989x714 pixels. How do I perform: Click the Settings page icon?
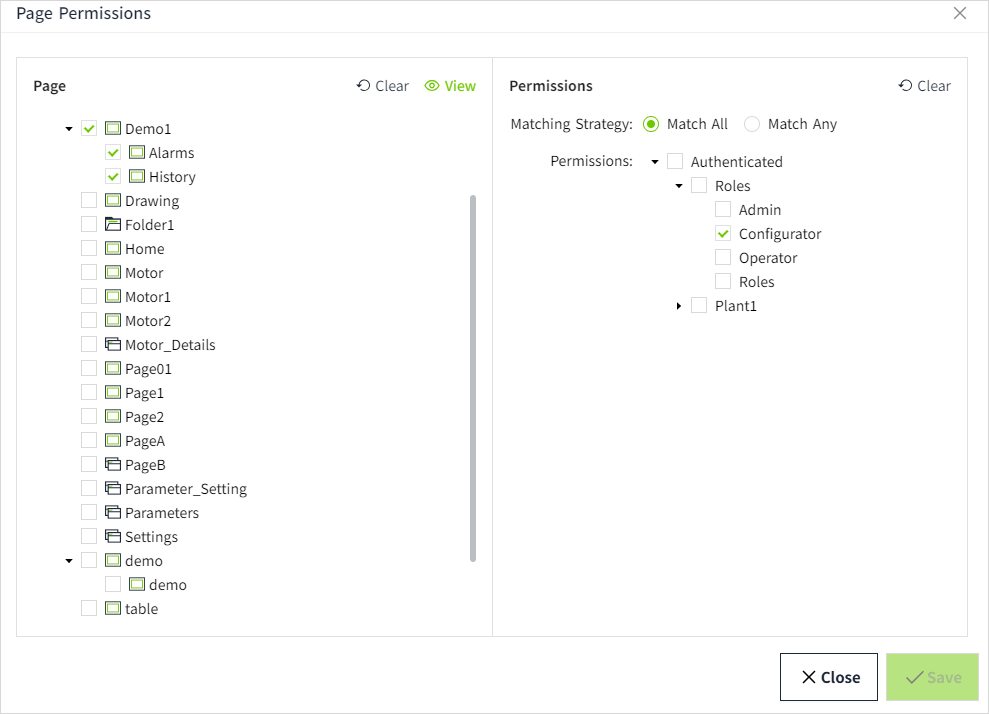(113, 537)
